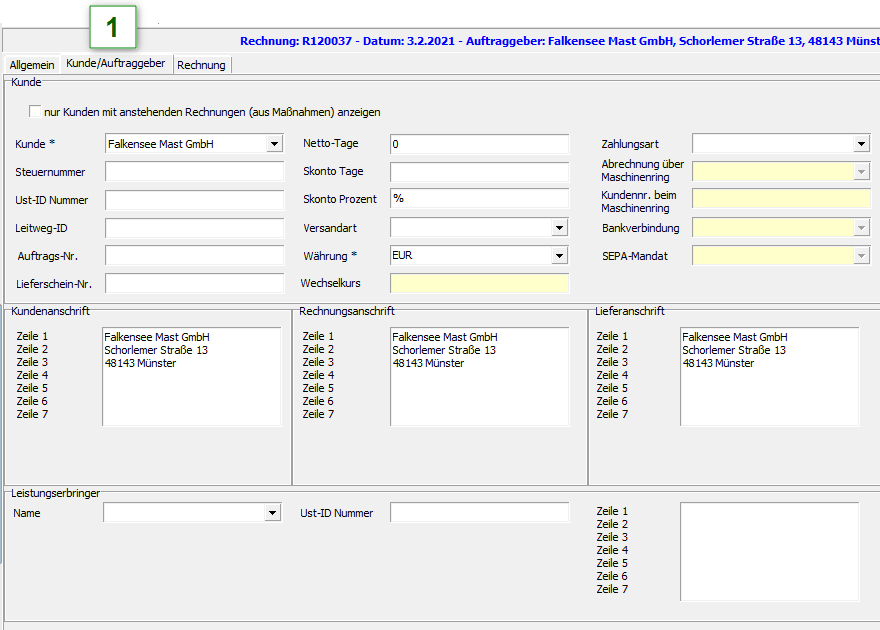This screenshot has height=630, width=880.
Task: Expand the Zahlungsart dropdown
Action: click(x=862, y=144)
